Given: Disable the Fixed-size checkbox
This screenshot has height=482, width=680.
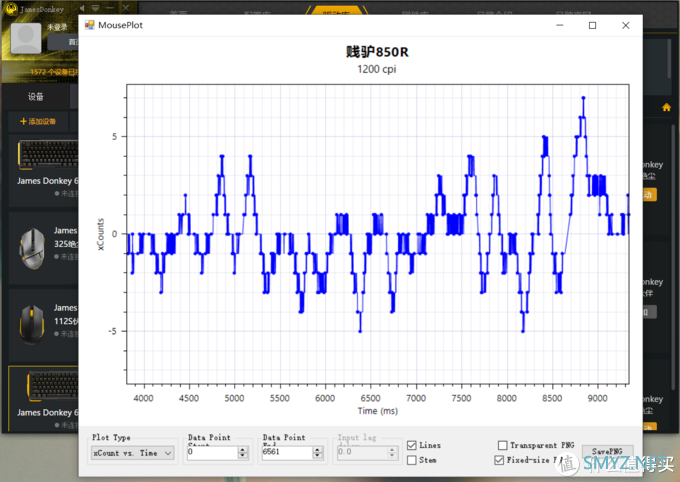Looking at the screenshot, I should (500, 460).
